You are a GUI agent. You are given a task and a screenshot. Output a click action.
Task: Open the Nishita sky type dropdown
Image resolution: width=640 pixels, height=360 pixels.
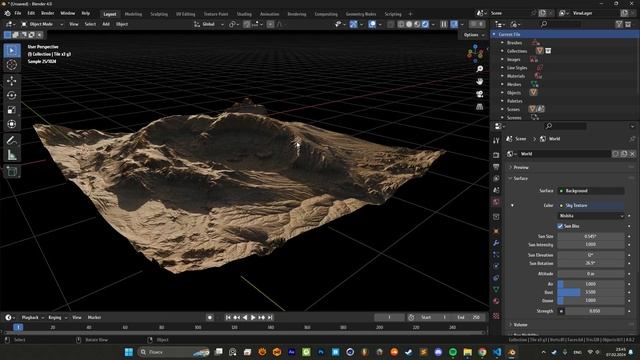click(x=591, y=216)
